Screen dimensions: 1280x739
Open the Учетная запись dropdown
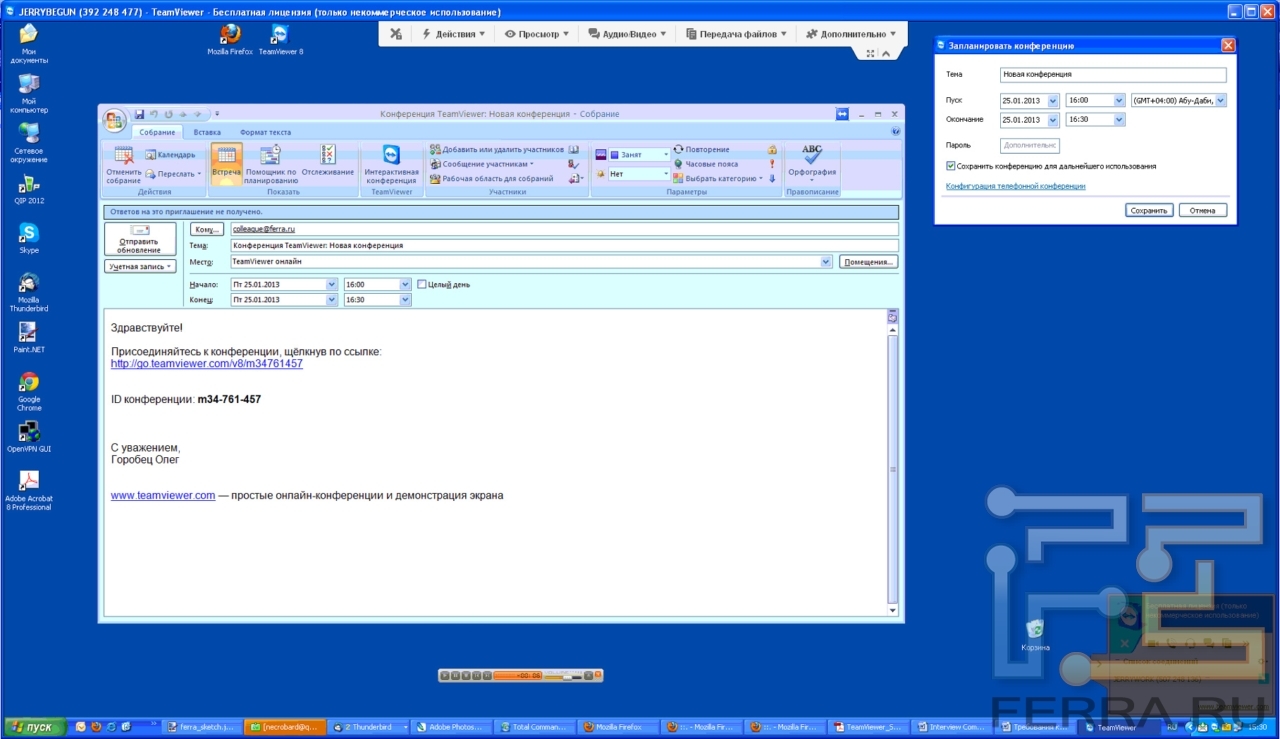pyautogui.click(x=140, y=266)
